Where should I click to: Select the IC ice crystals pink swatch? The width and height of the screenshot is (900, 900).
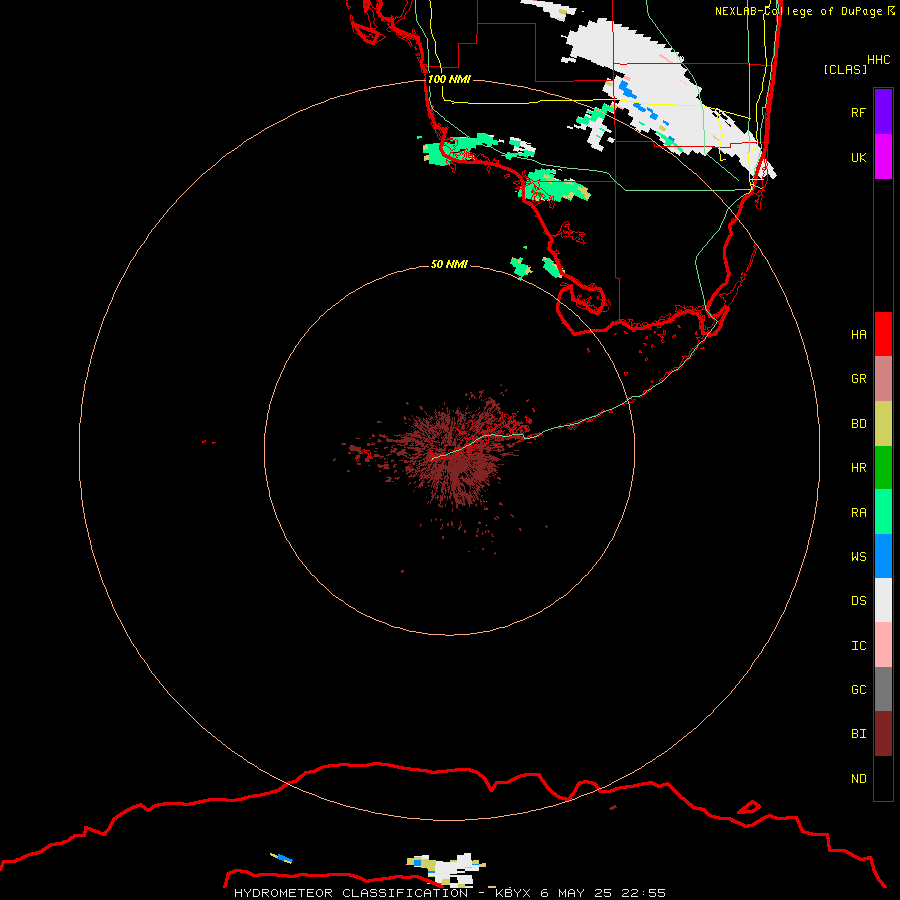pos(883,645)
